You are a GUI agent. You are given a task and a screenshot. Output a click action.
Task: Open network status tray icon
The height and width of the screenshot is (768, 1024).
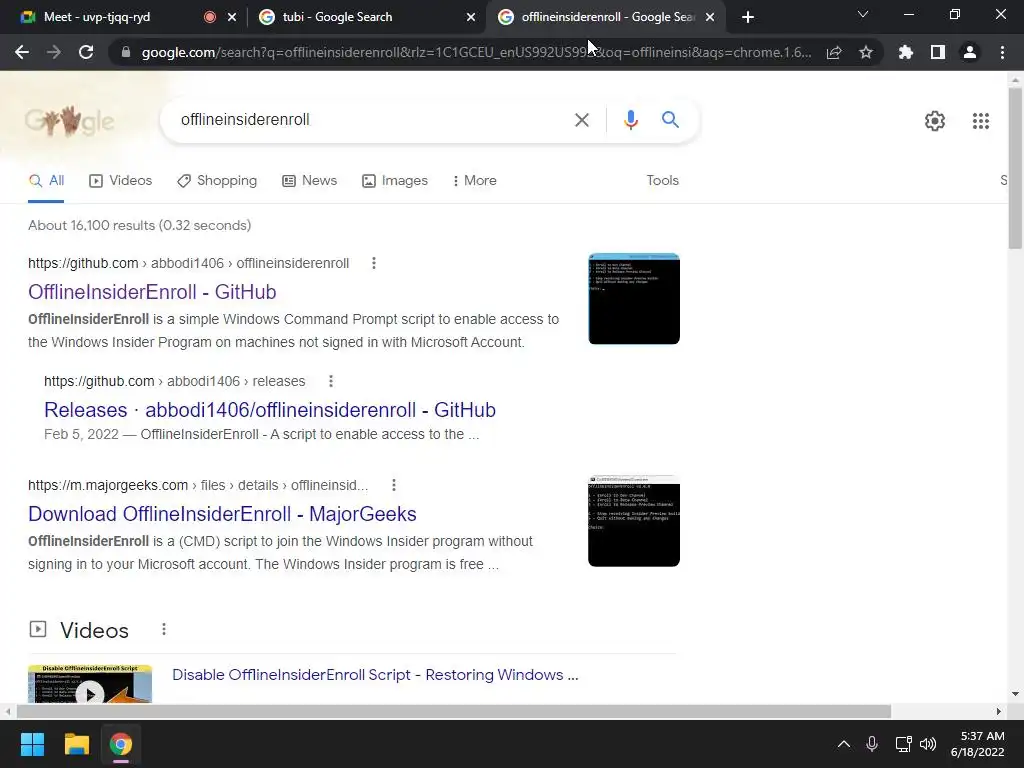903,744
